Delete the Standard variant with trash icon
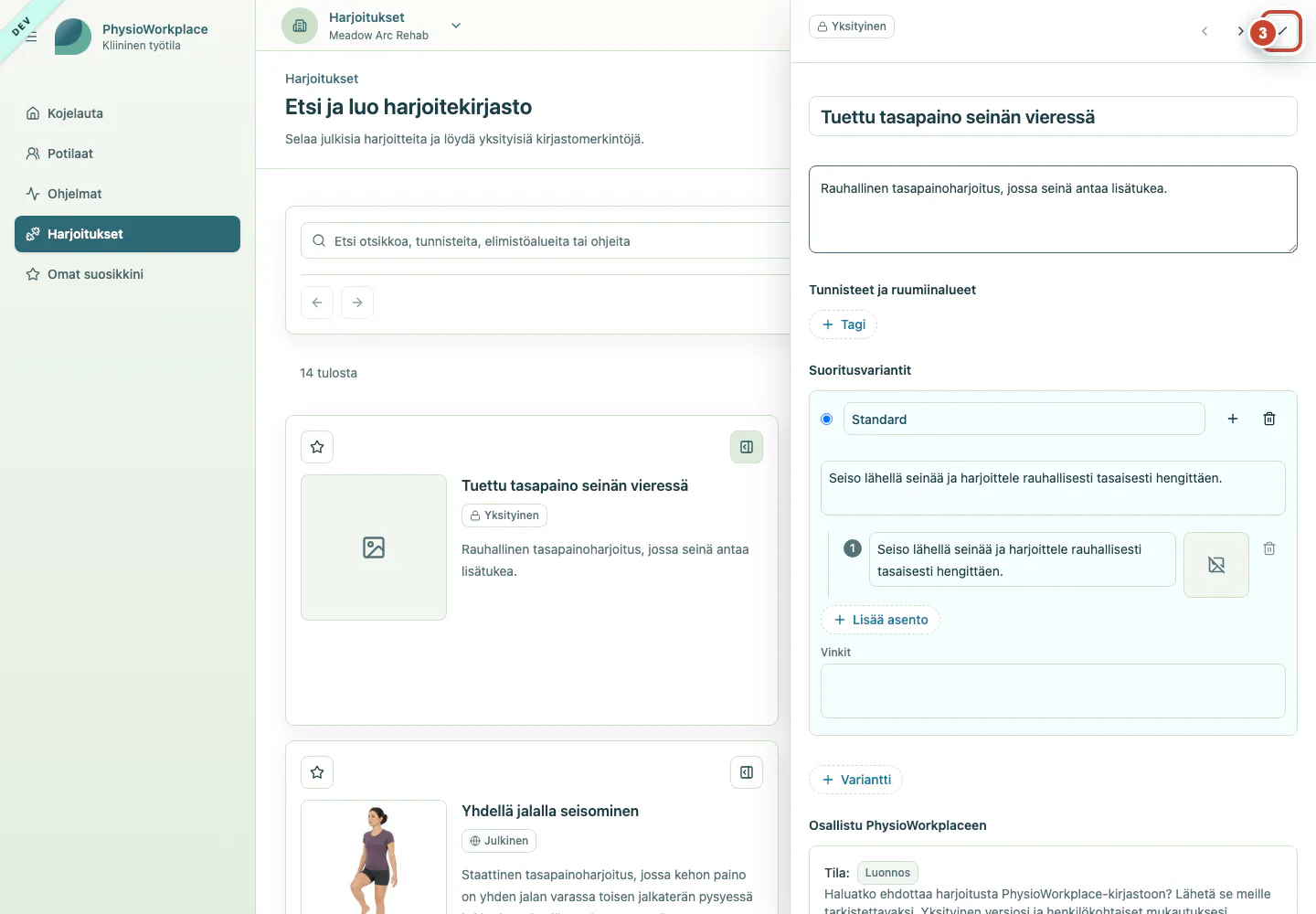This screenshot has height=914, width=1316. click(x=1269, y=419)
